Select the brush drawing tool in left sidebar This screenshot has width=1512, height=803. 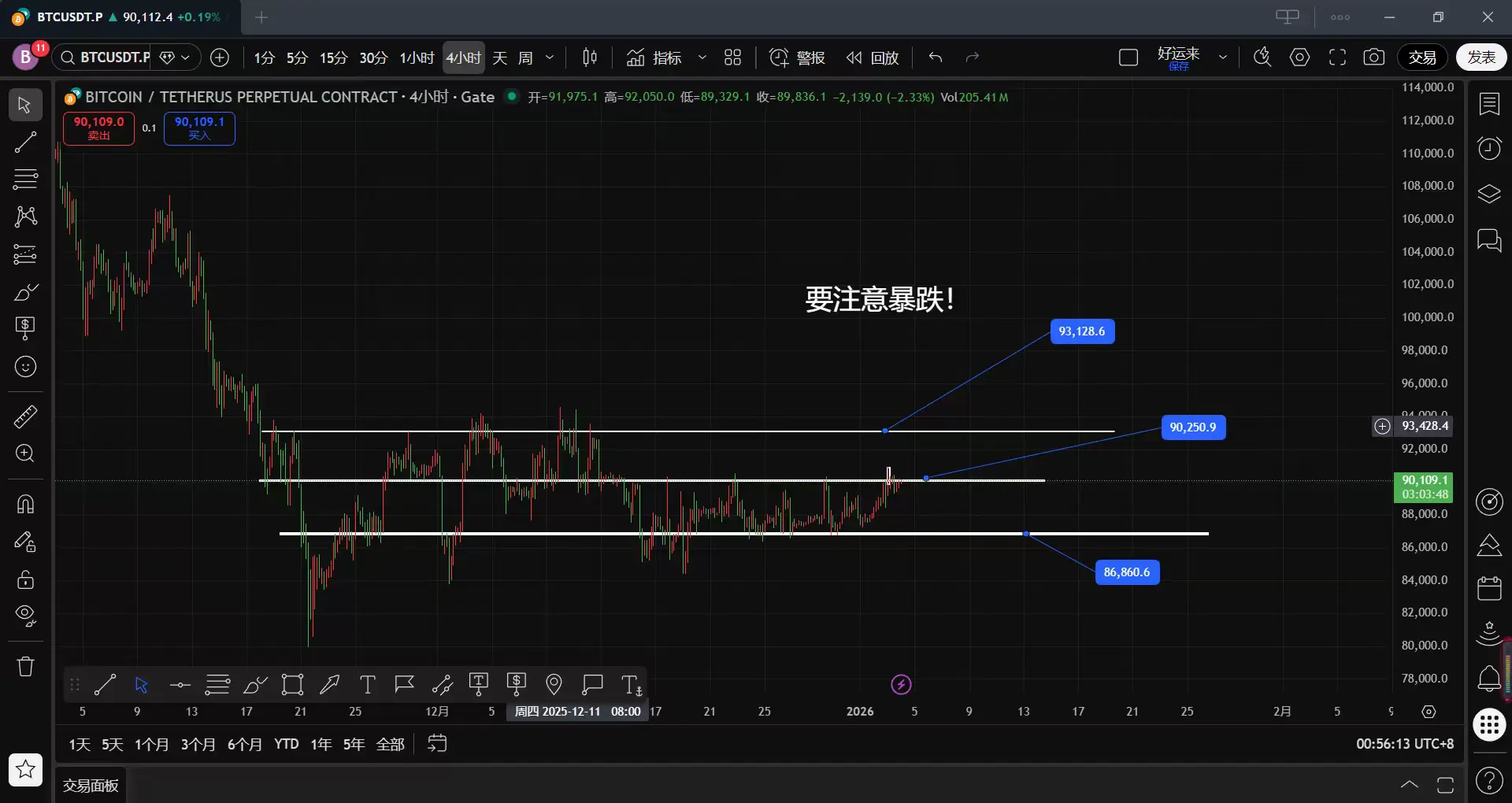coord(25,292)
